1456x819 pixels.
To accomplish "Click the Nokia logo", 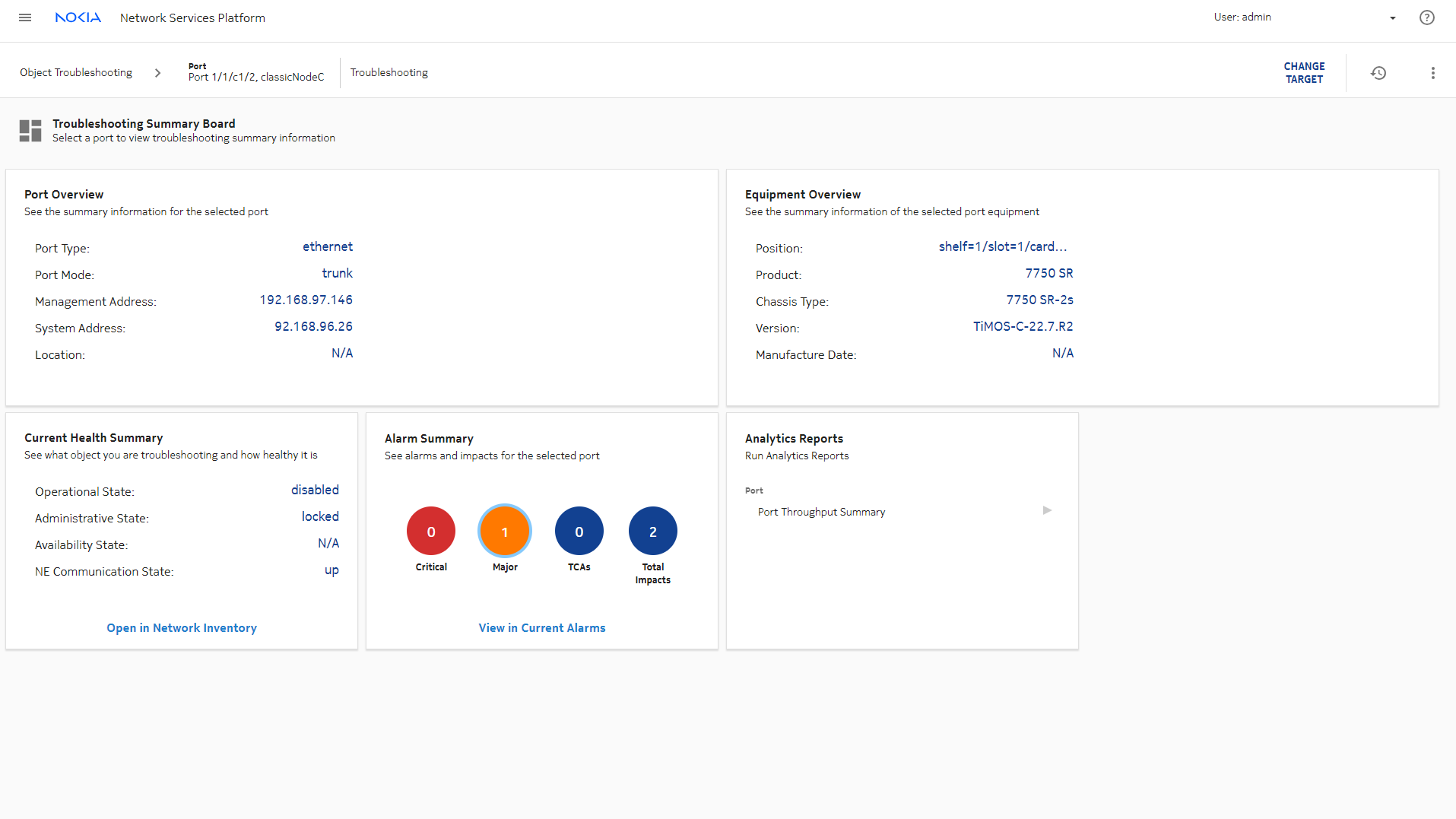I will point(78,17).
